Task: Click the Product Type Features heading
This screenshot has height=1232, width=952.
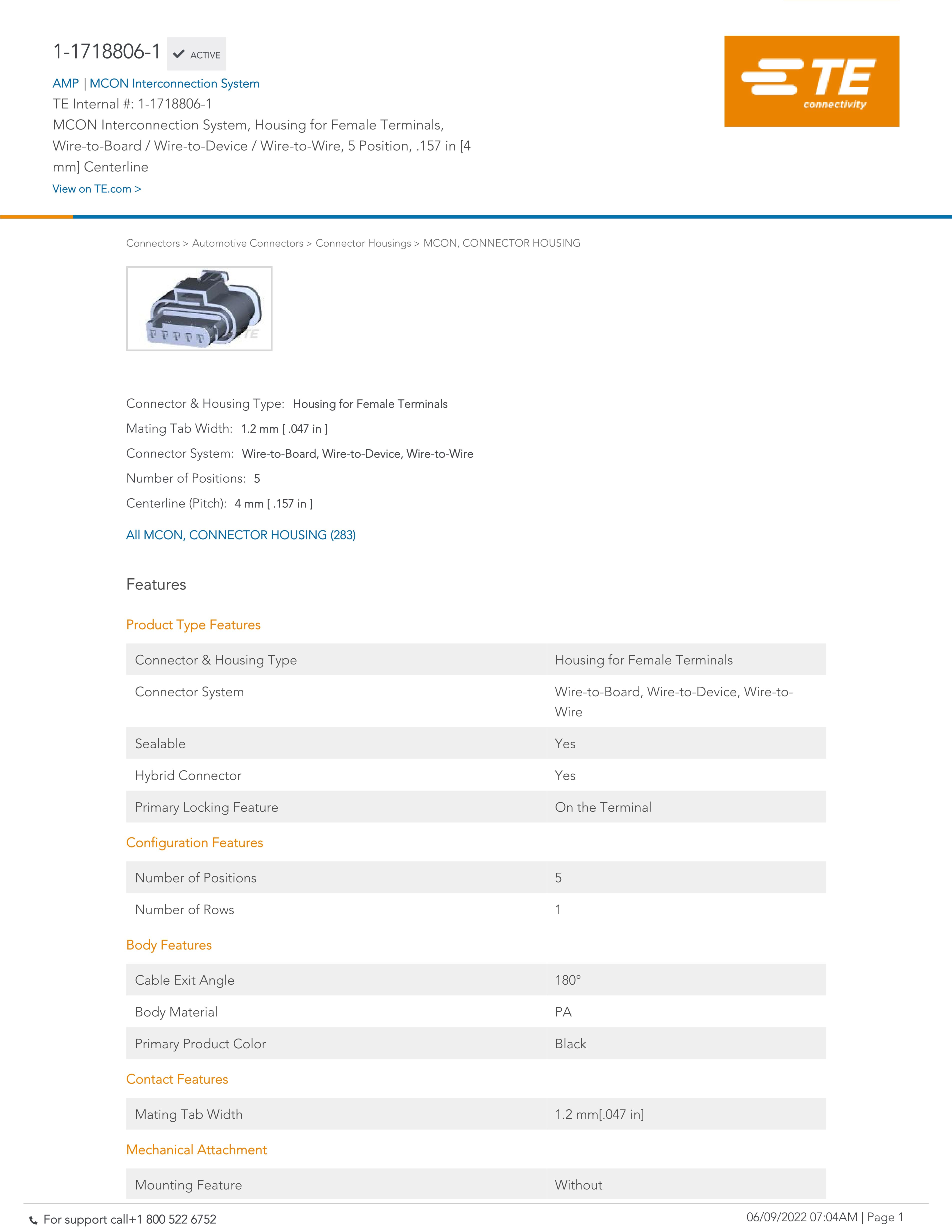Action: (x=193, y=625)
